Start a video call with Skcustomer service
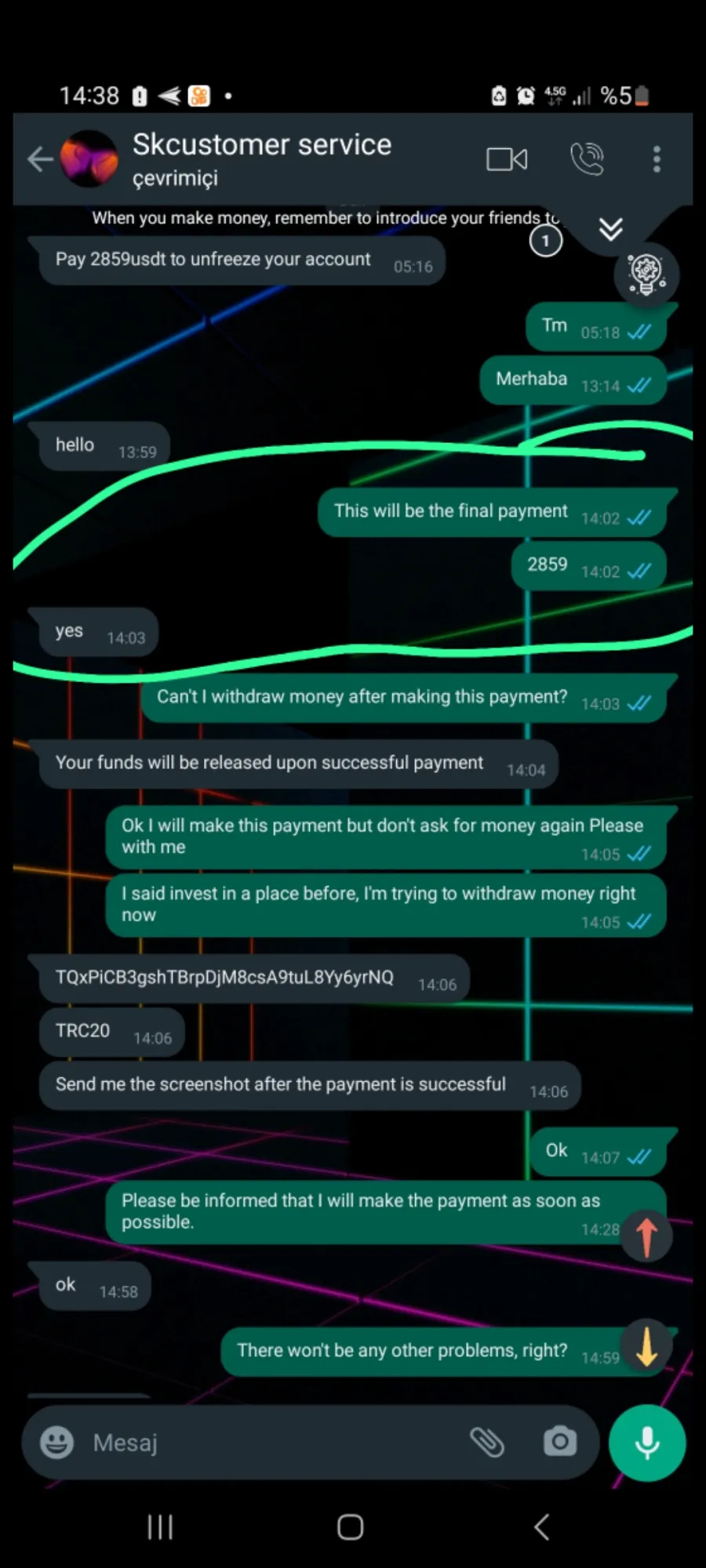The height and width of the screenshot is (1568, 706). [507, 159]
